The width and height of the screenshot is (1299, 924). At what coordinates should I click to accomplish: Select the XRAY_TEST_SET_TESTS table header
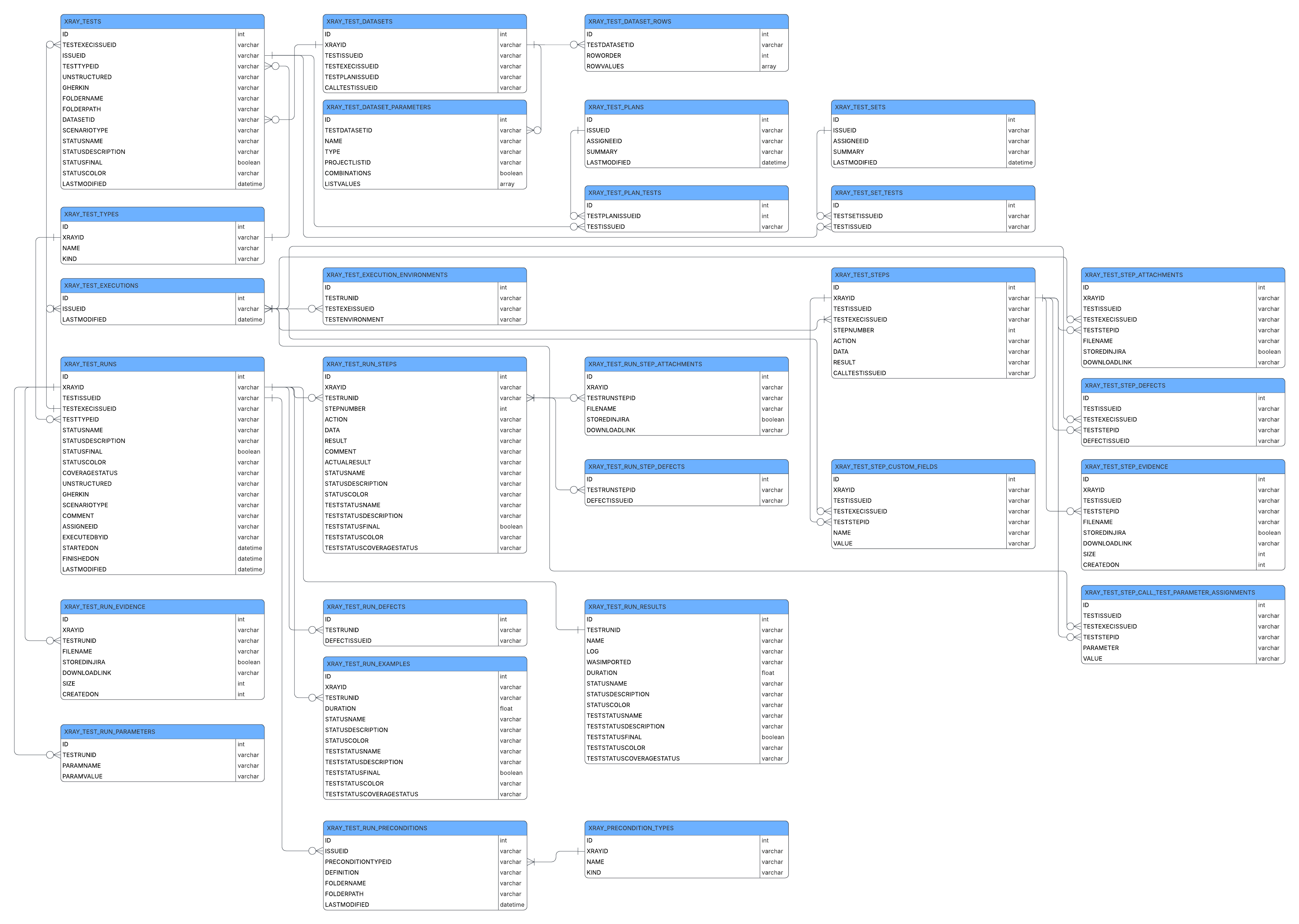coord(932,193)
